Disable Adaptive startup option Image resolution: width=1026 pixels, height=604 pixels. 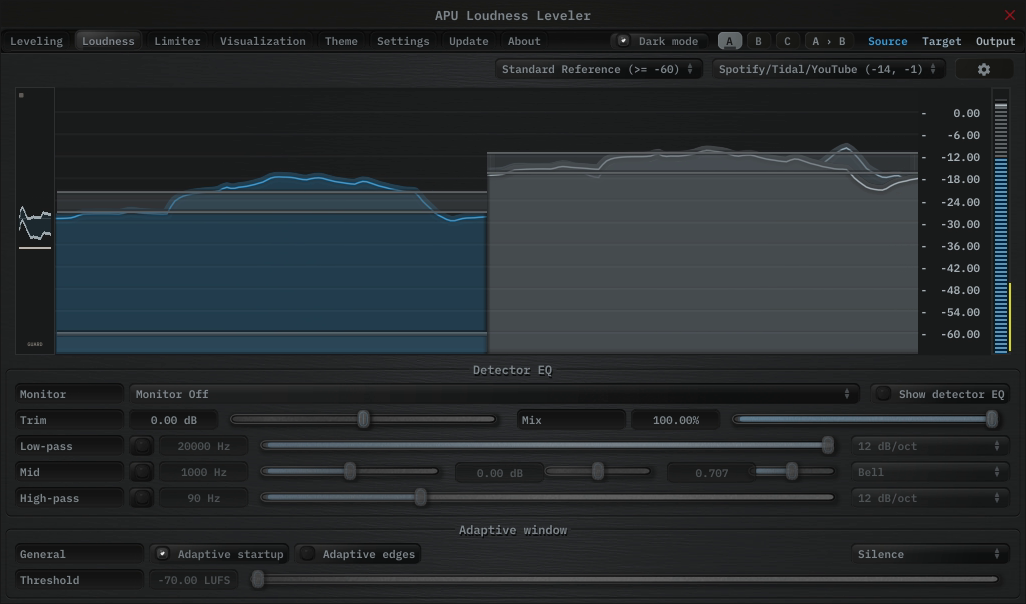pos(163,554)
